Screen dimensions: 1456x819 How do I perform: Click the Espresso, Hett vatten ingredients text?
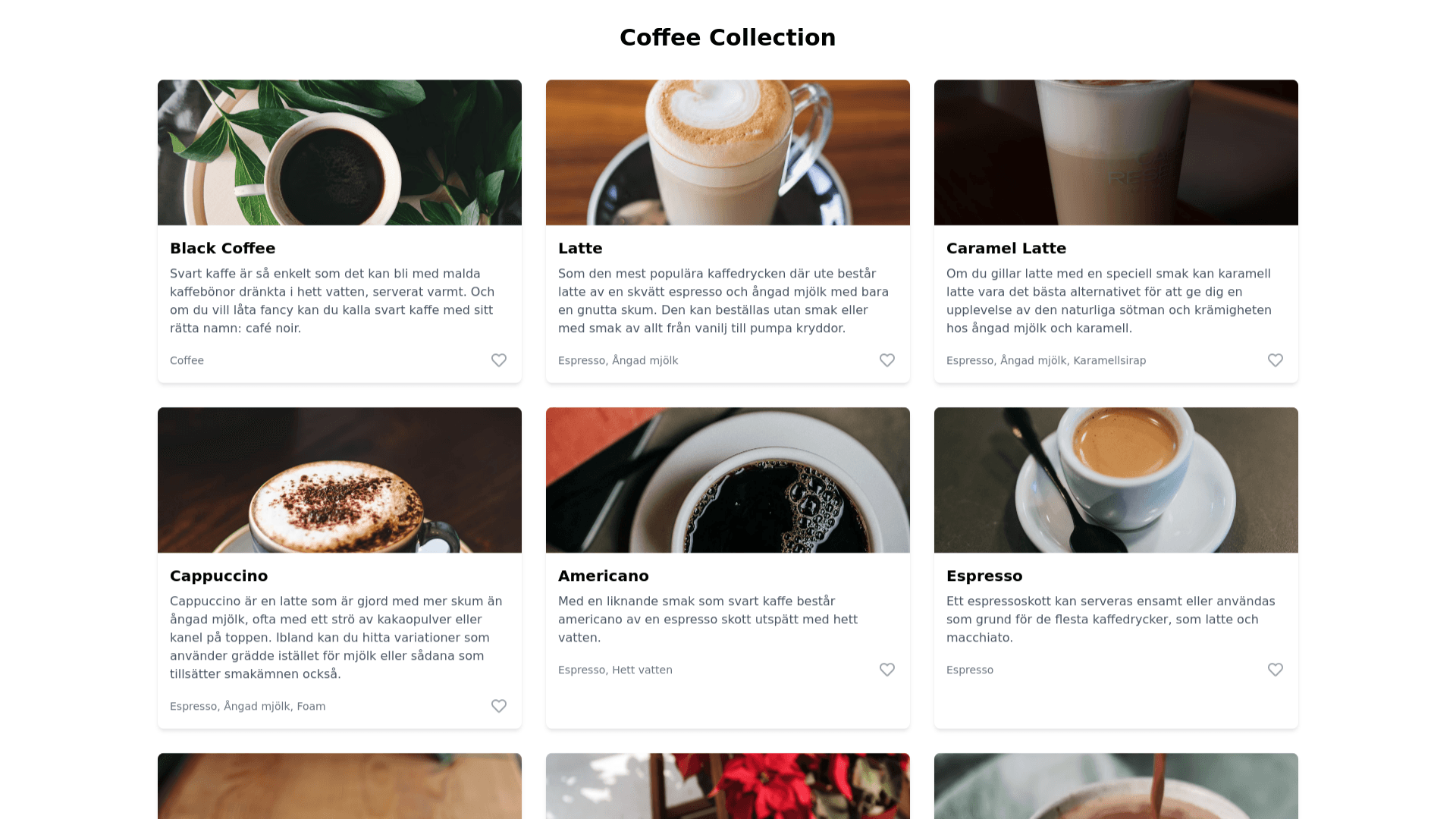(615, 670)
